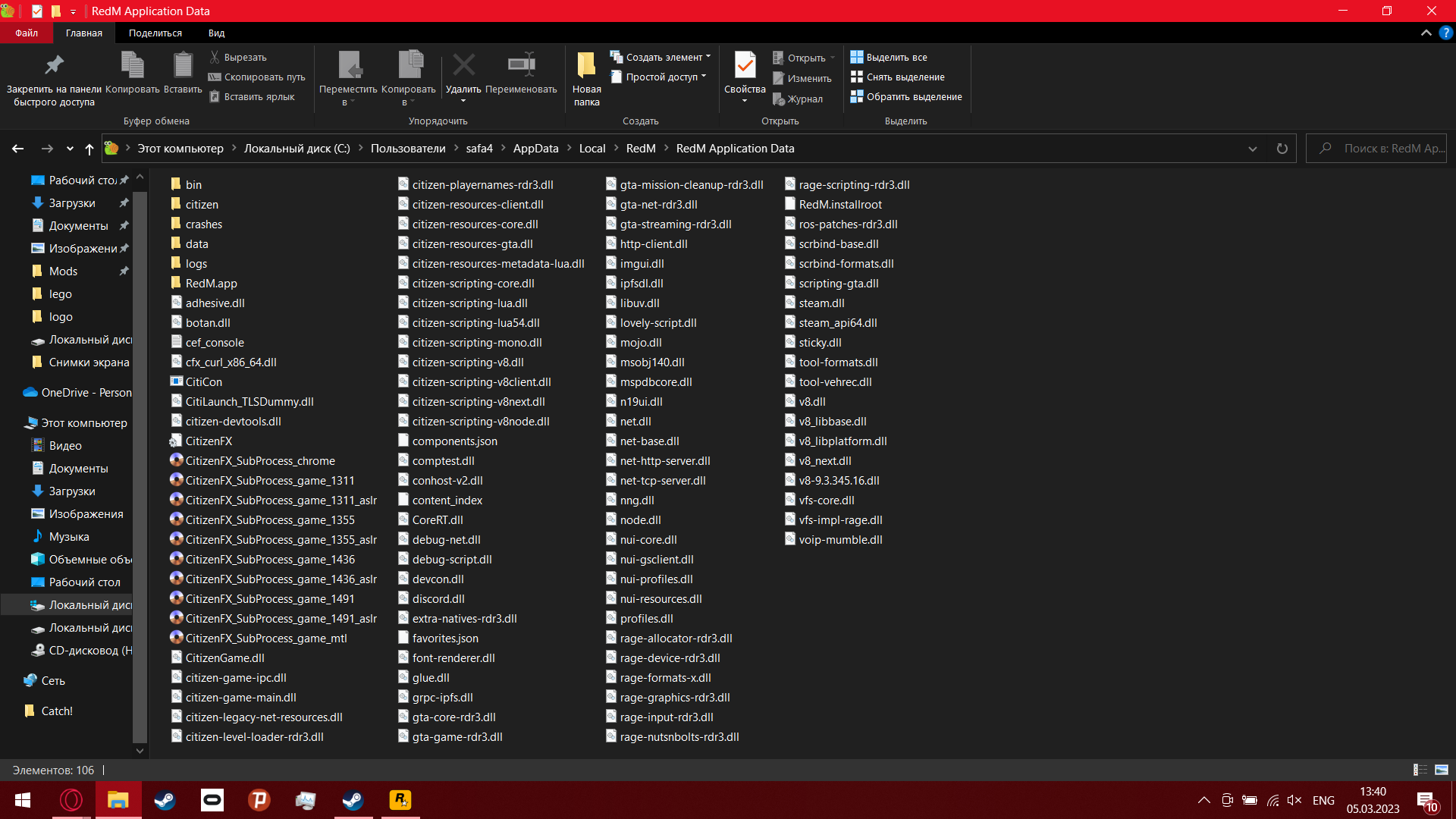Collapse the ribbon with the chevron
This screenshot has height=819, width=1456.
click(1426, 33)
